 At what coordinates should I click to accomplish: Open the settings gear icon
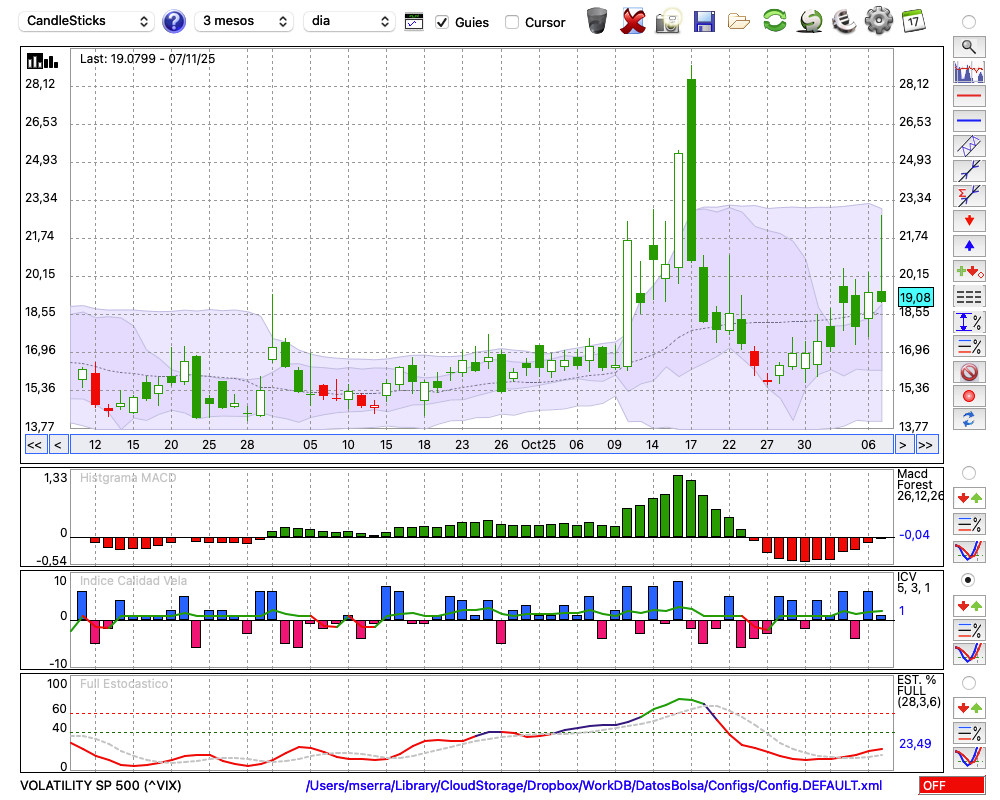(878, 21)
